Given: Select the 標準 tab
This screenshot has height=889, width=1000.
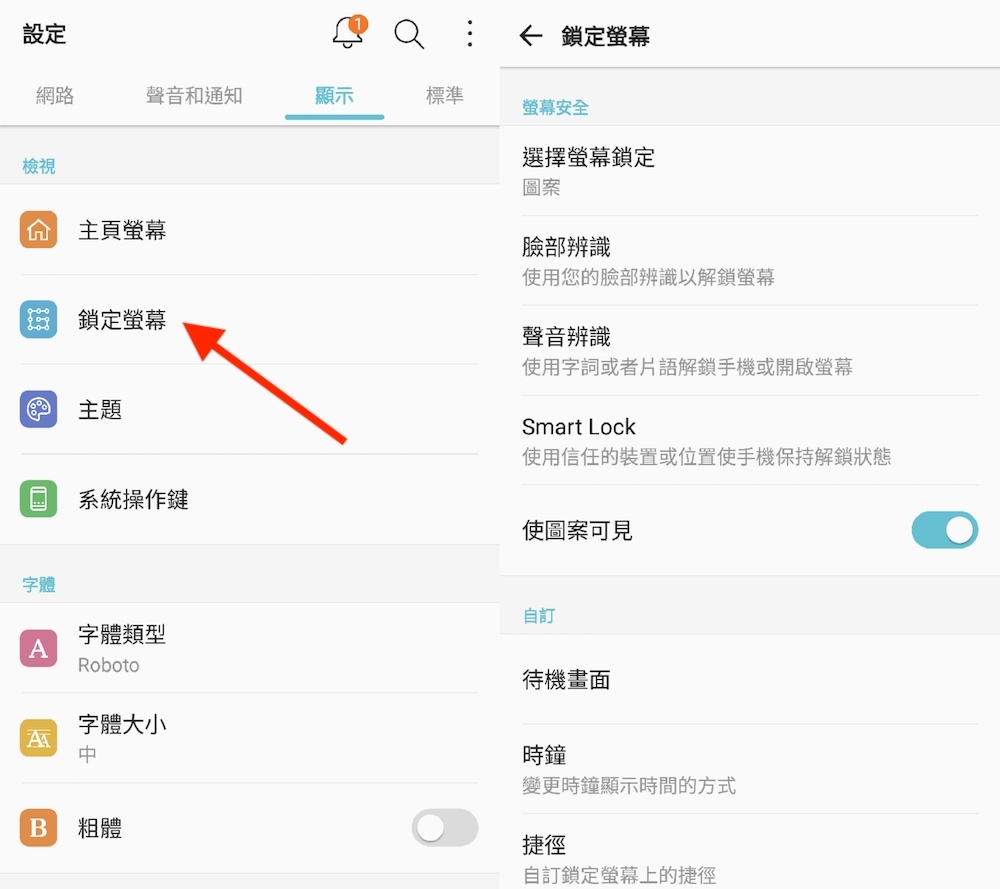Looking at the screenshot, I should coord(445,96).
